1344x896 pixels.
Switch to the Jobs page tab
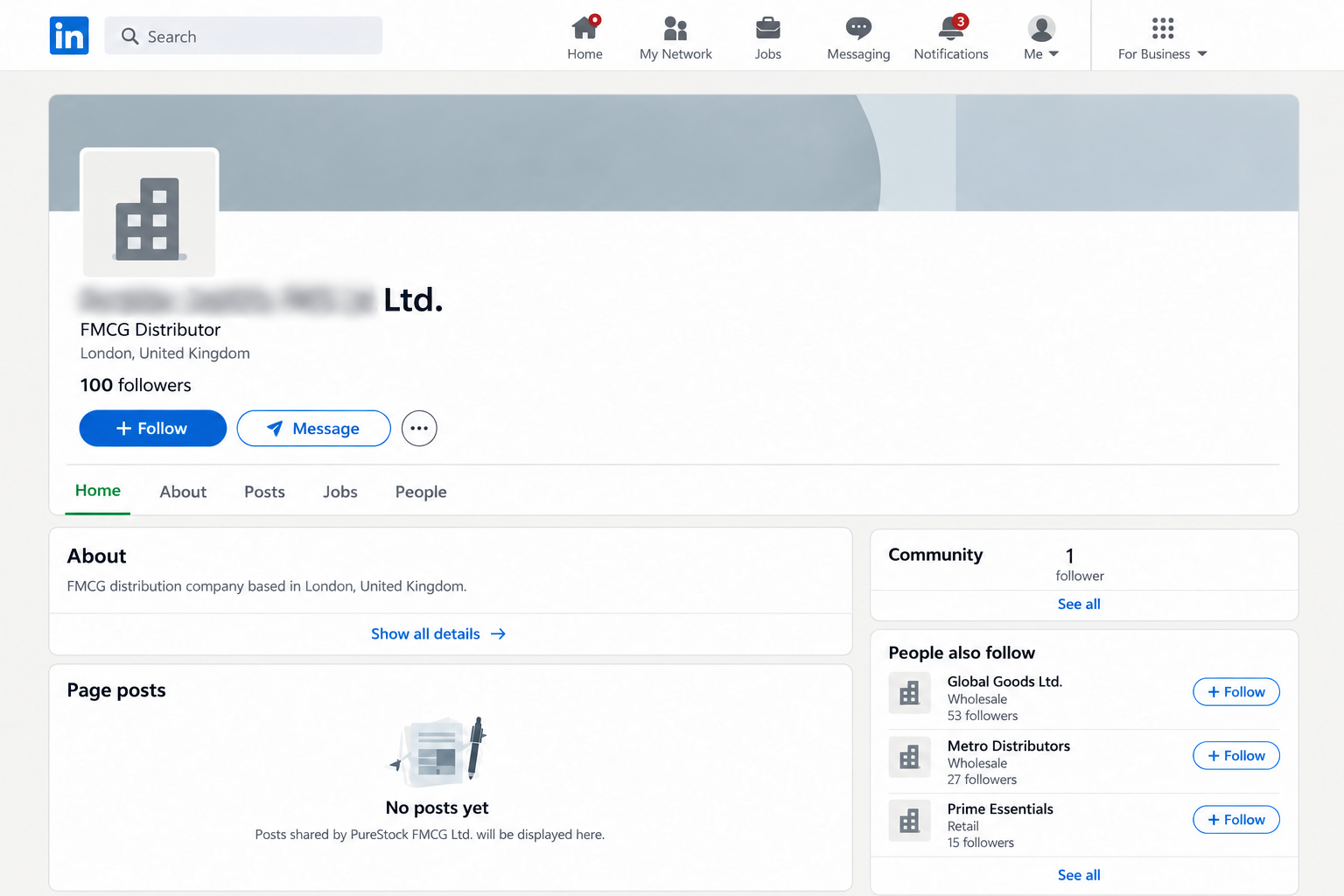pos(339,492)
